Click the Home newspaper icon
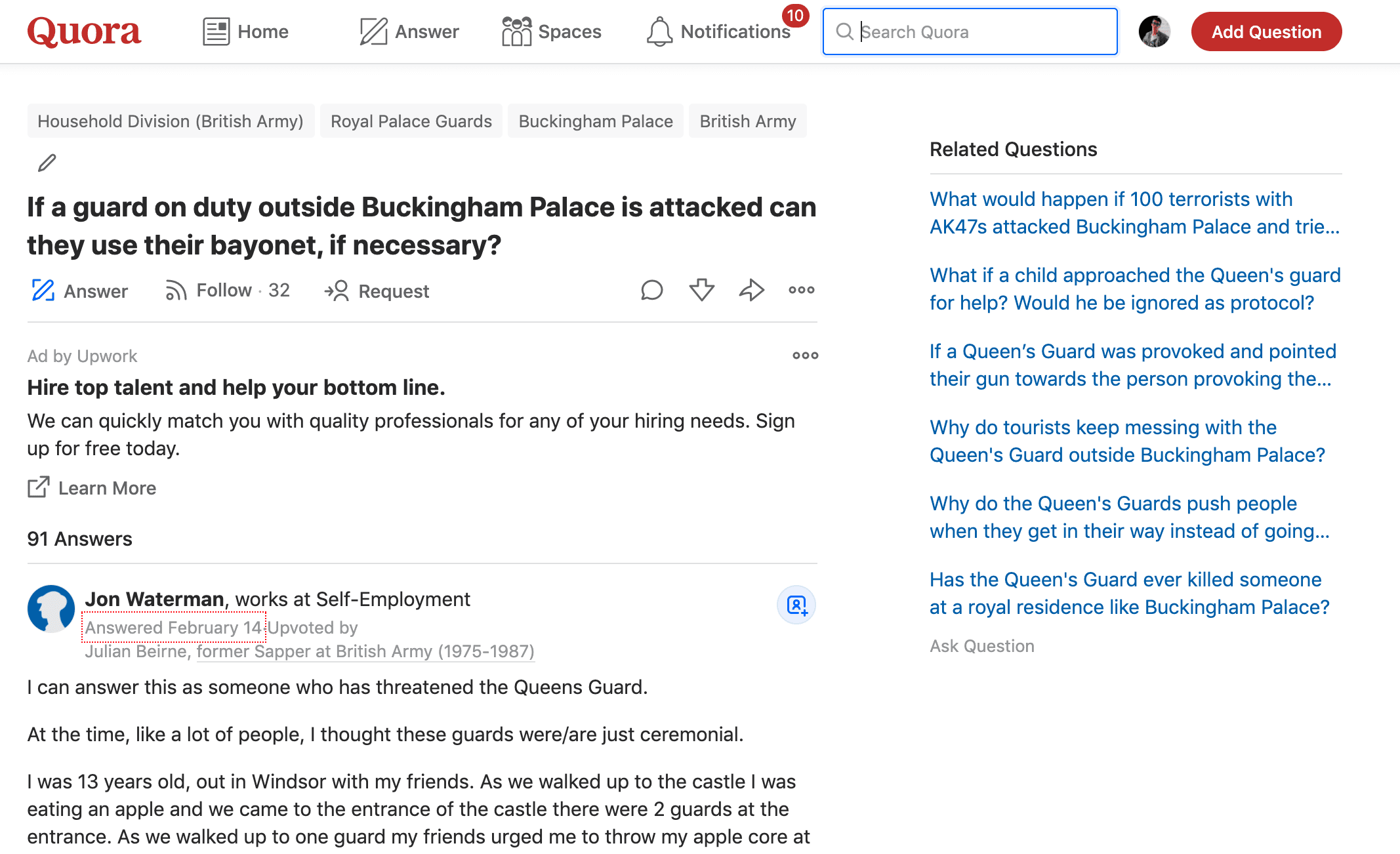Screen dimensions: 1400x854 216,31
